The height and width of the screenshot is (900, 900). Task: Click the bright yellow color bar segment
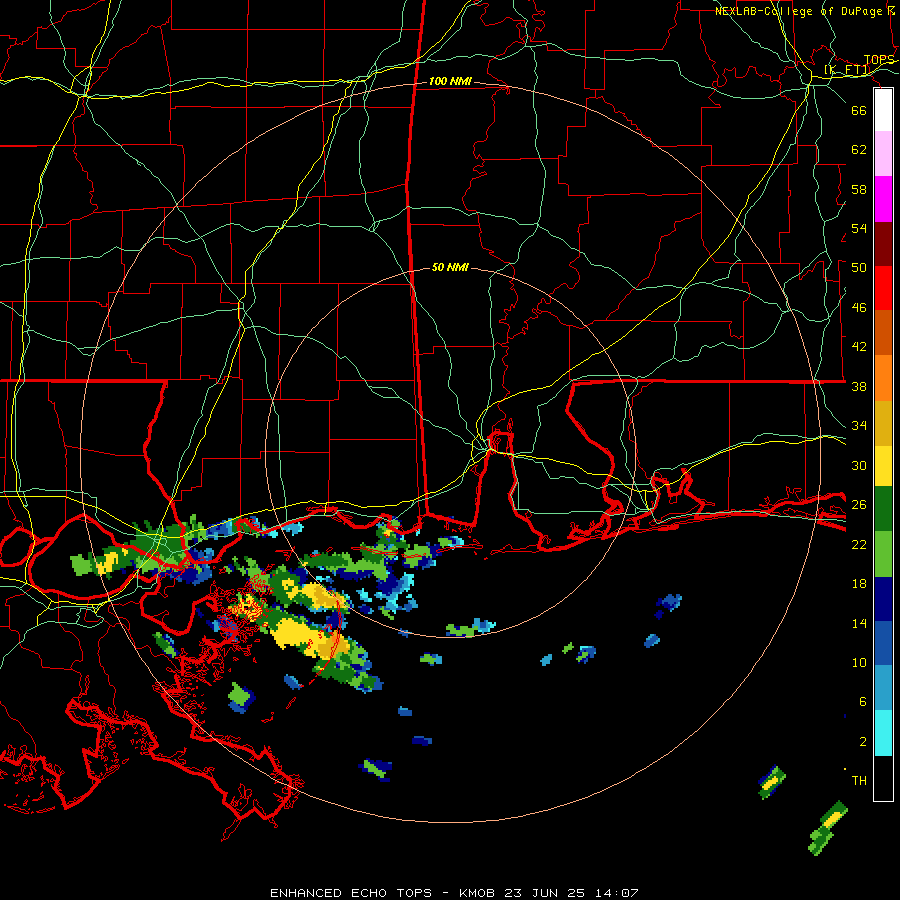[x=883, y=466]
